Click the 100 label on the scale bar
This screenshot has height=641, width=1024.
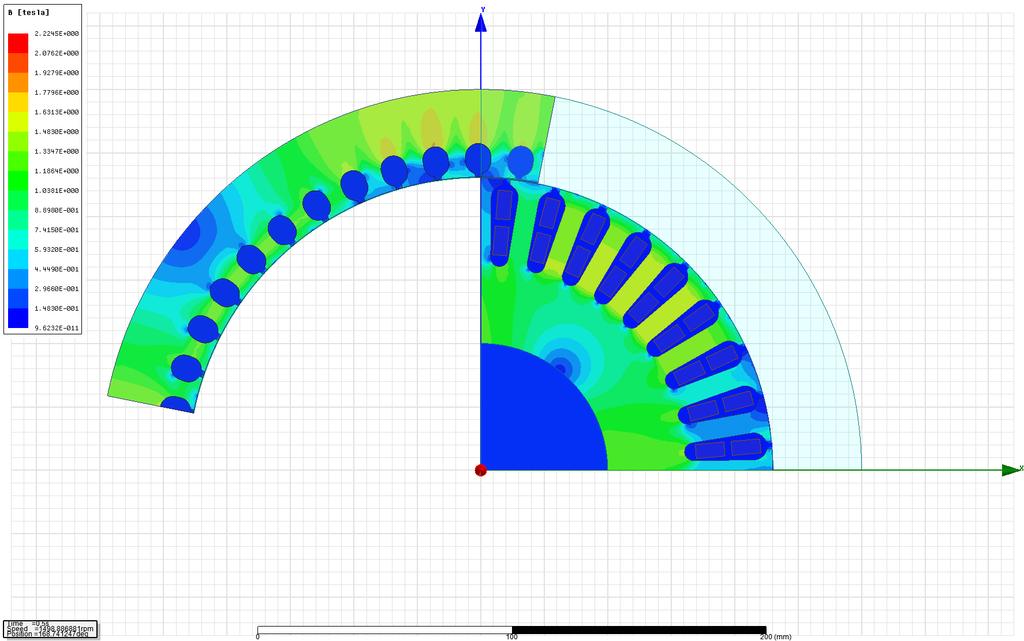[511, 636]
